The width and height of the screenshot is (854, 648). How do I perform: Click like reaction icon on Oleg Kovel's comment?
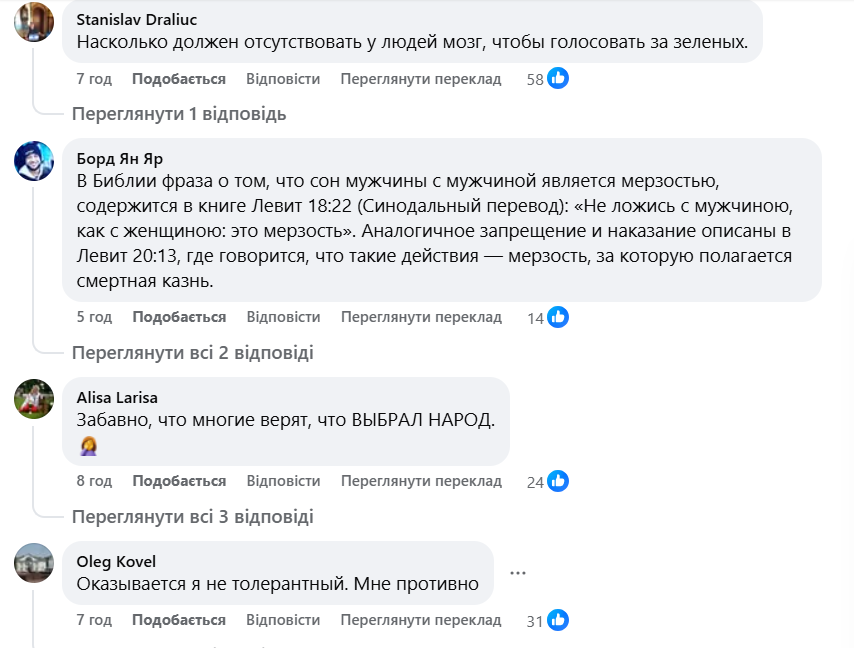coord(558,621)
